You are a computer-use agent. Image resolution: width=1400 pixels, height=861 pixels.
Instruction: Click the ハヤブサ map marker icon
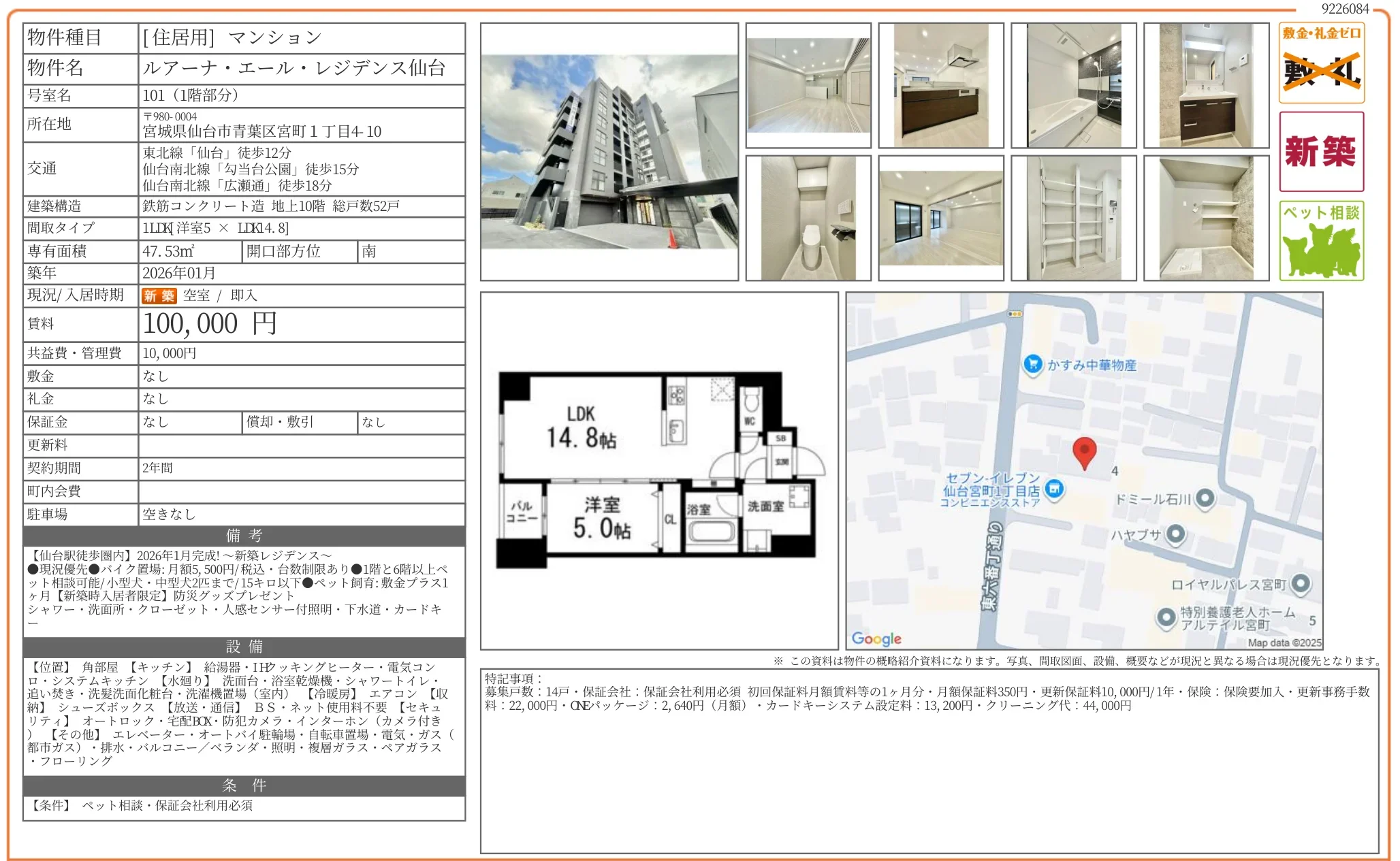pos(1175,534)
